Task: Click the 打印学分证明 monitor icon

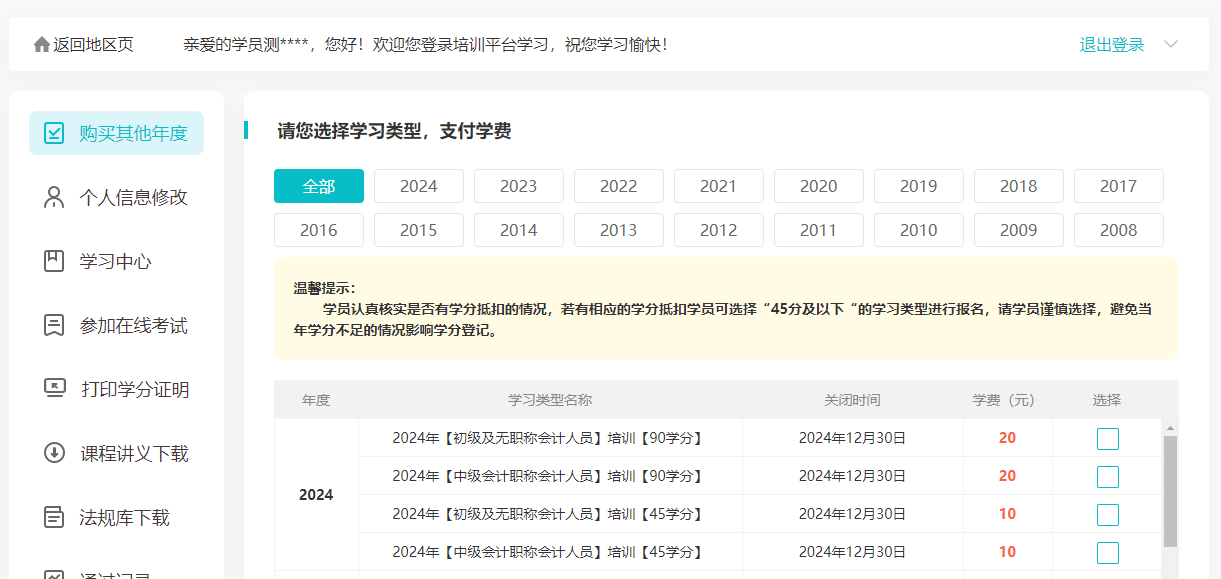Action: (x=54, y=389)
